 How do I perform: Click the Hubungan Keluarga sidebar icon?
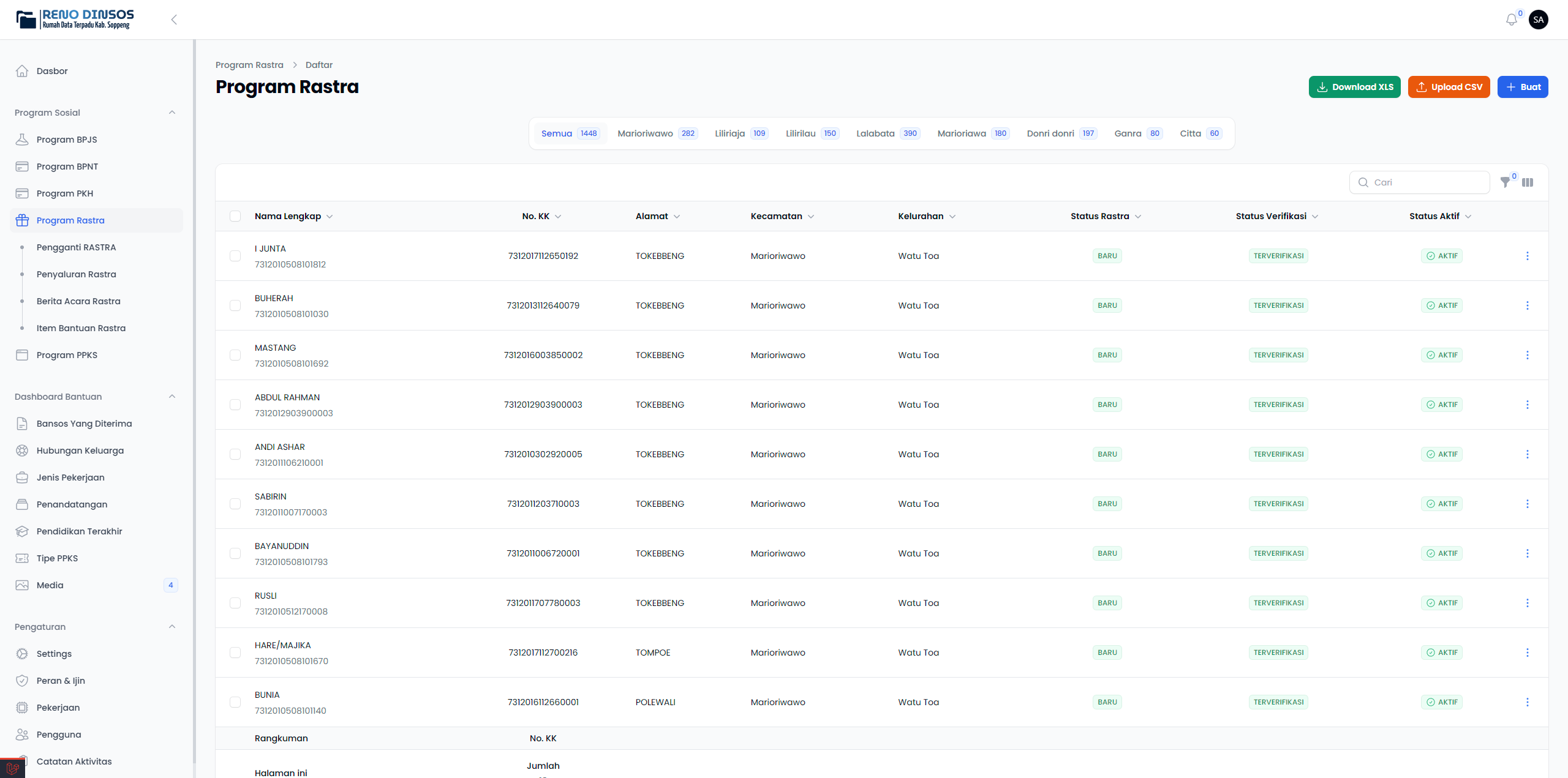pyautogui.click(x=22, y=451)
